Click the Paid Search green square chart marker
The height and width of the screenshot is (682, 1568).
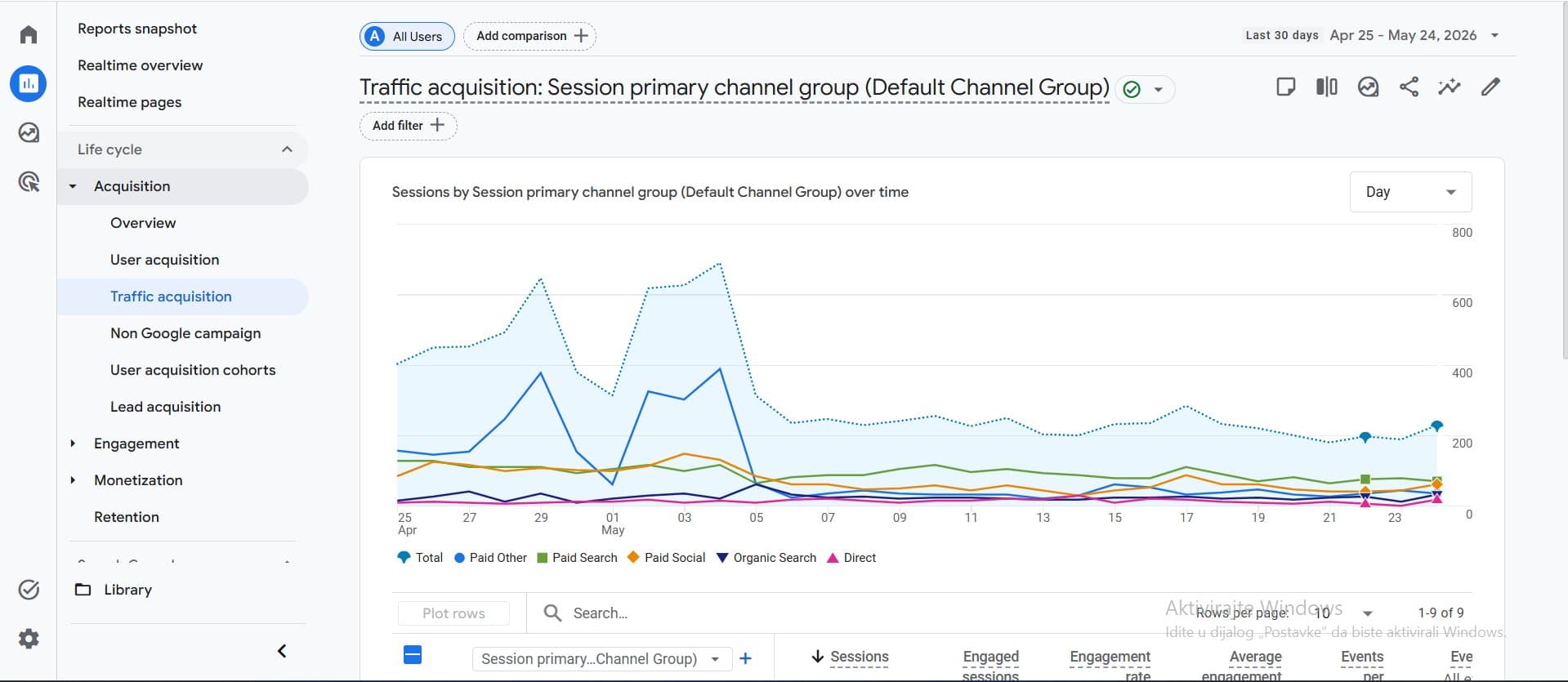point(1365,479)
